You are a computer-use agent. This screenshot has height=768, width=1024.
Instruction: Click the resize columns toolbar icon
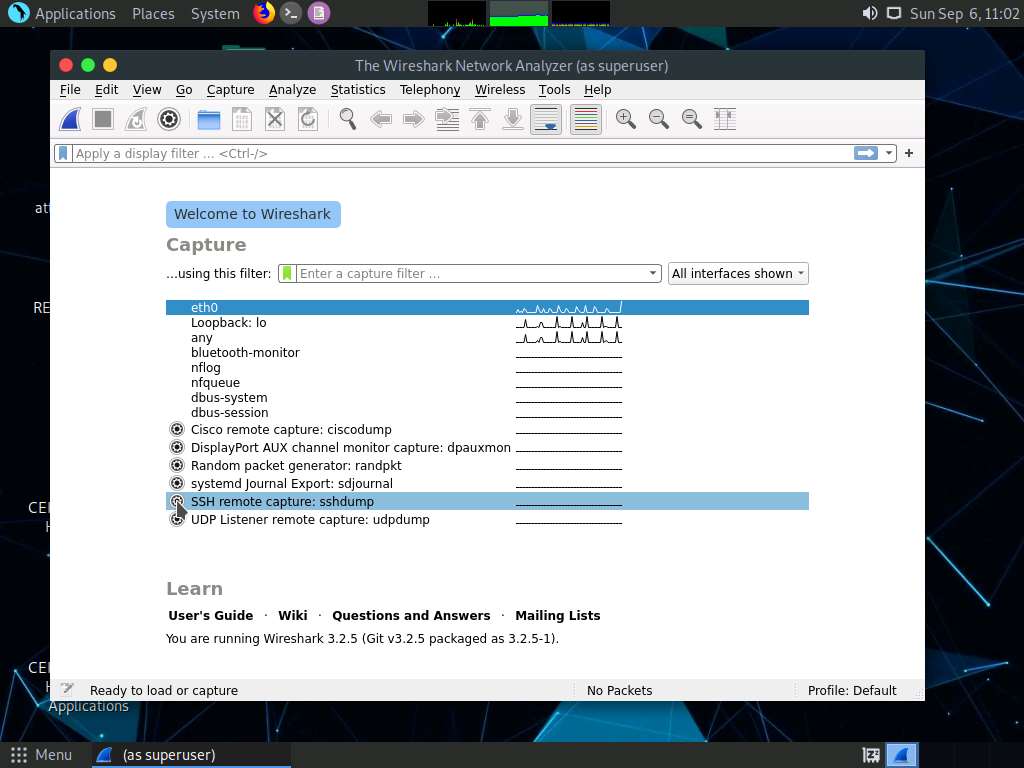[724, 119]
